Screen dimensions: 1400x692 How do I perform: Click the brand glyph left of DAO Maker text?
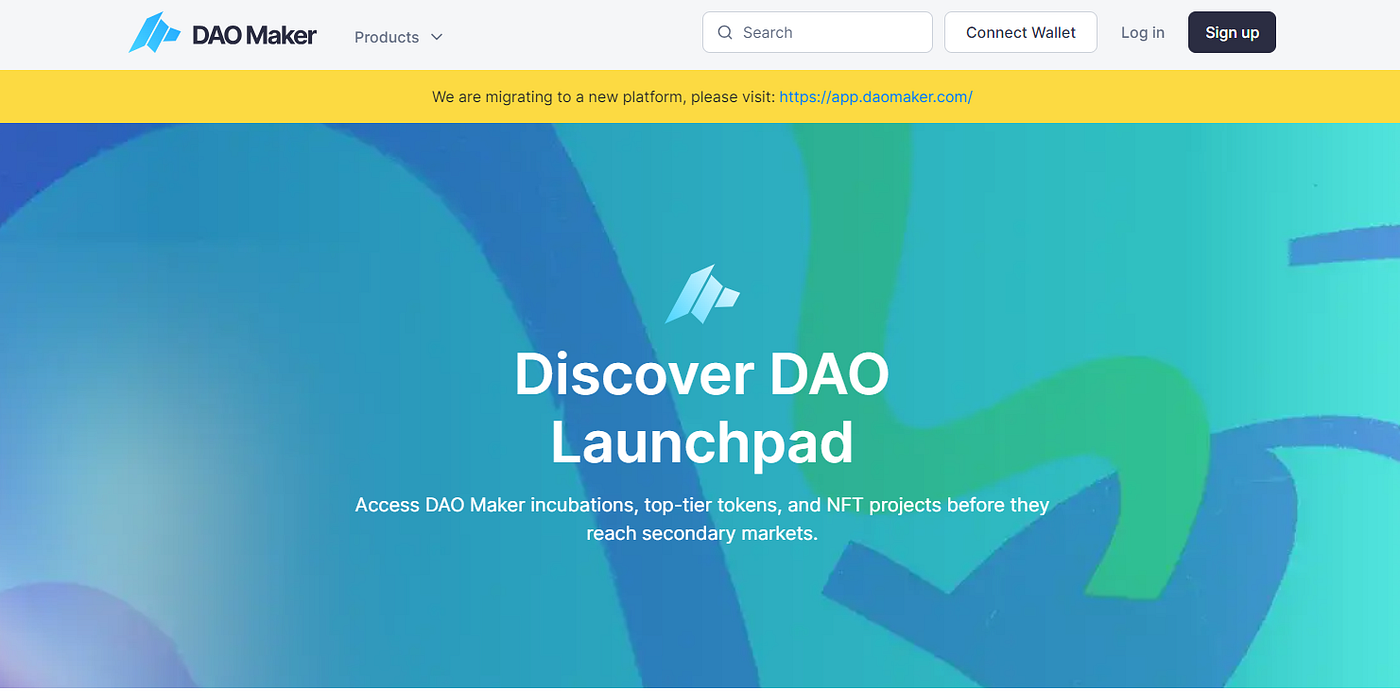click(x=156, y=32)
